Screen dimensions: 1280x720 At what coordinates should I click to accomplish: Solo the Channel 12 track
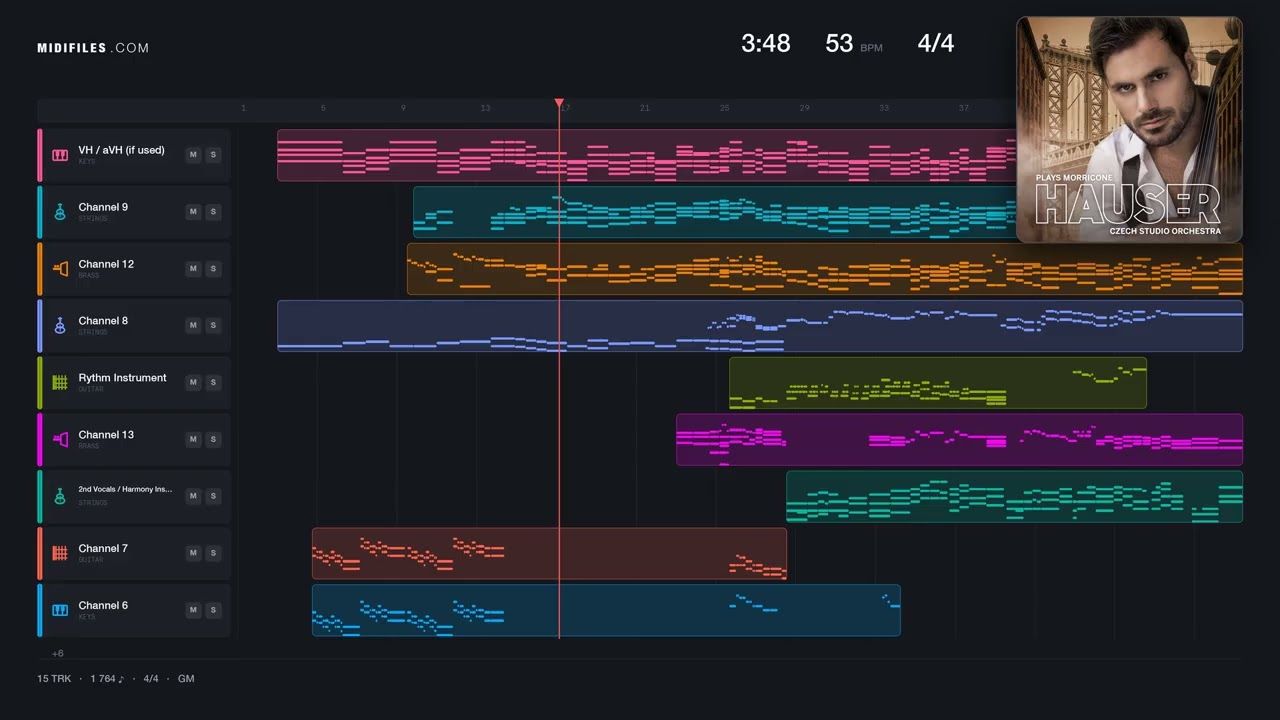click(x=213, y=269)
